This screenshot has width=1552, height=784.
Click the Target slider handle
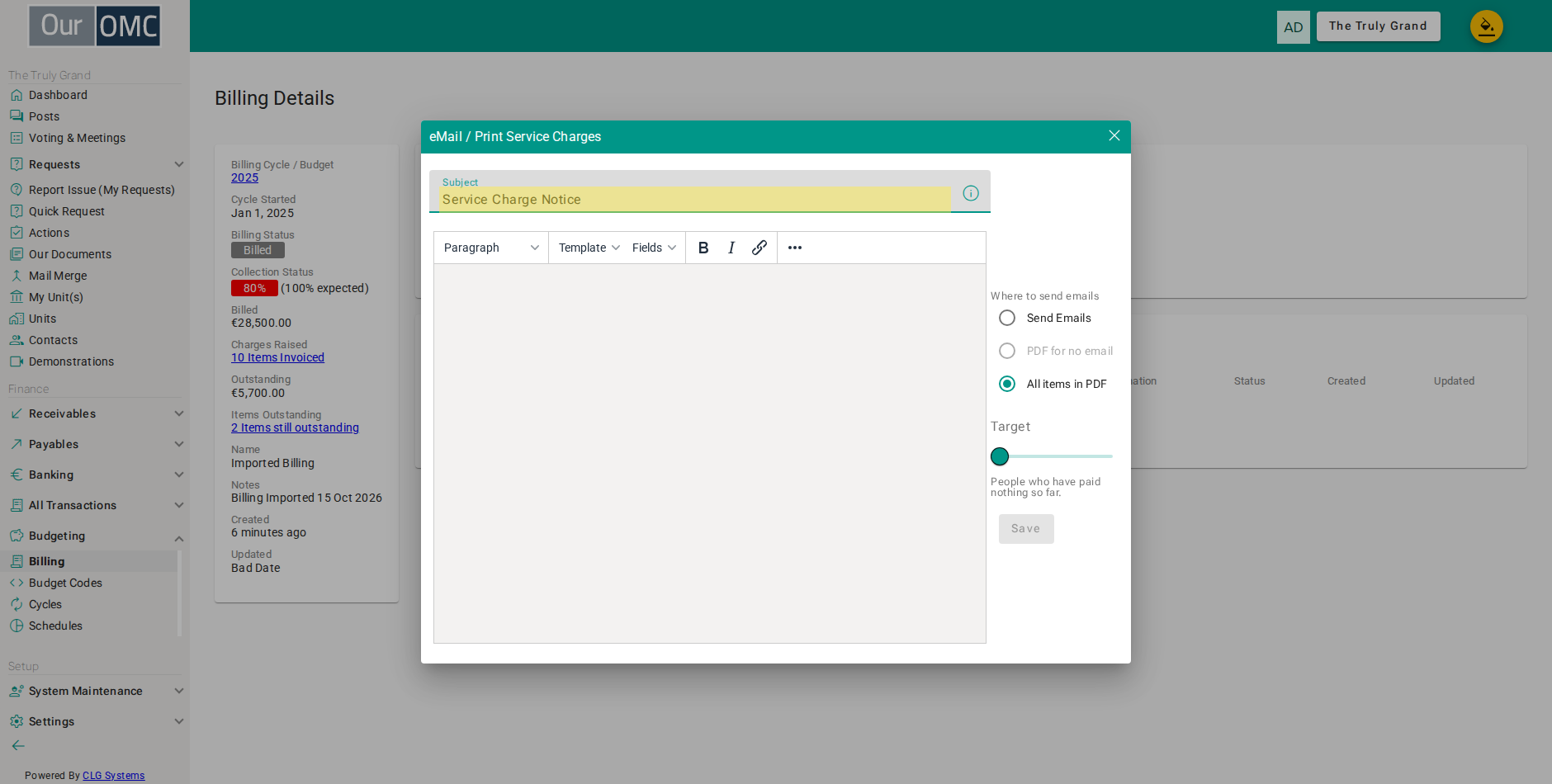[x=1000, y=456]
